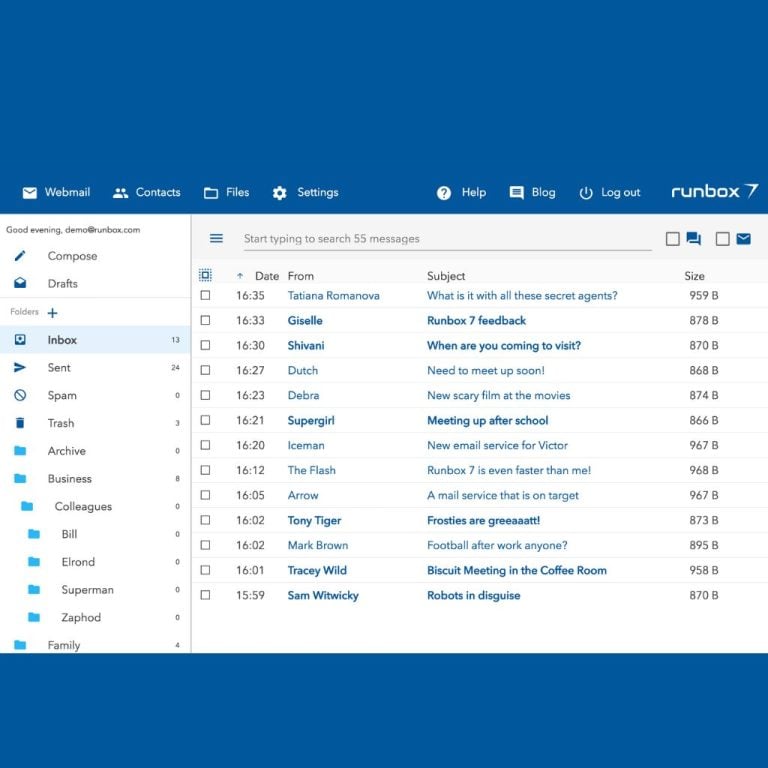This screenshot has width=768, height=768.
Task: Open 'Biscuit Meeting in the Coffee Room'
Action: (x=517, y=570)
